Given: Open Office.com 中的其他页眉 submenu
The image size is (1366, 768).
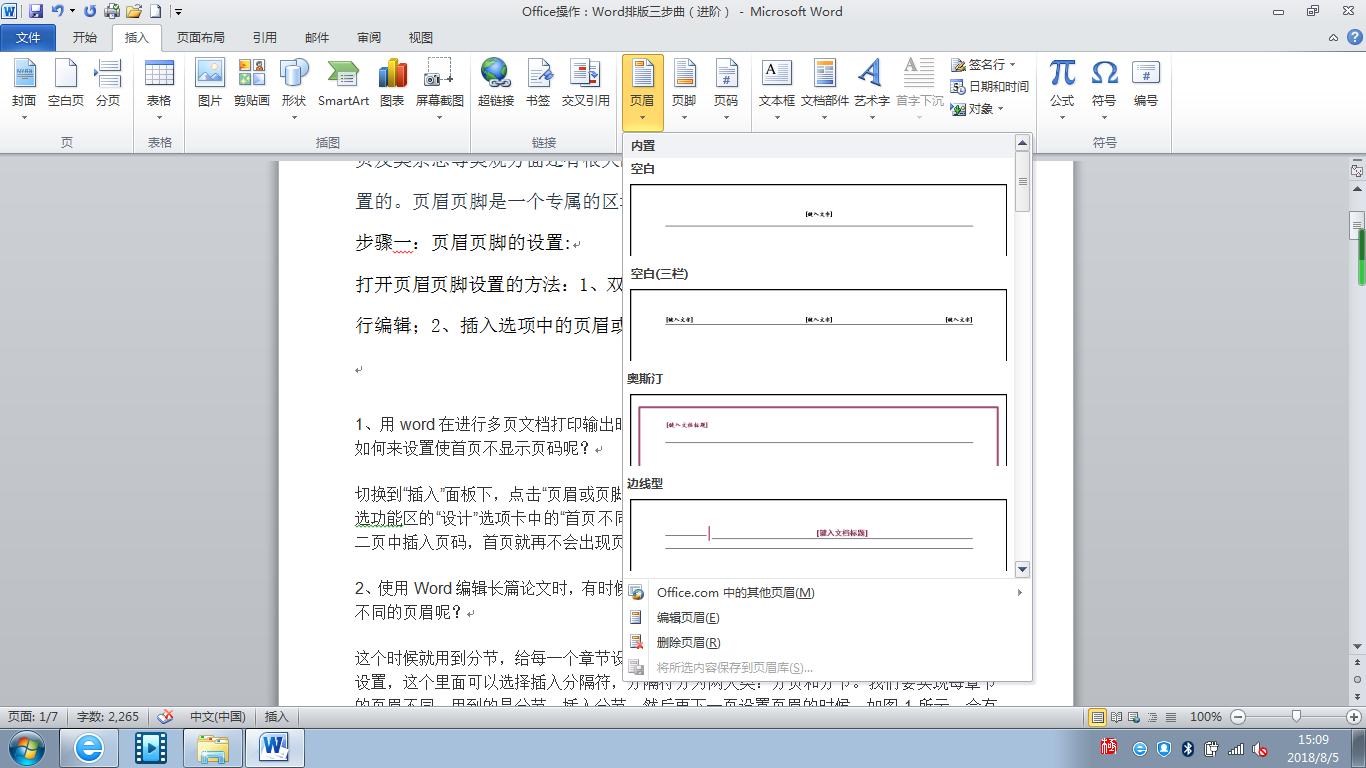Looking at the screenshot, I should 735,592.
